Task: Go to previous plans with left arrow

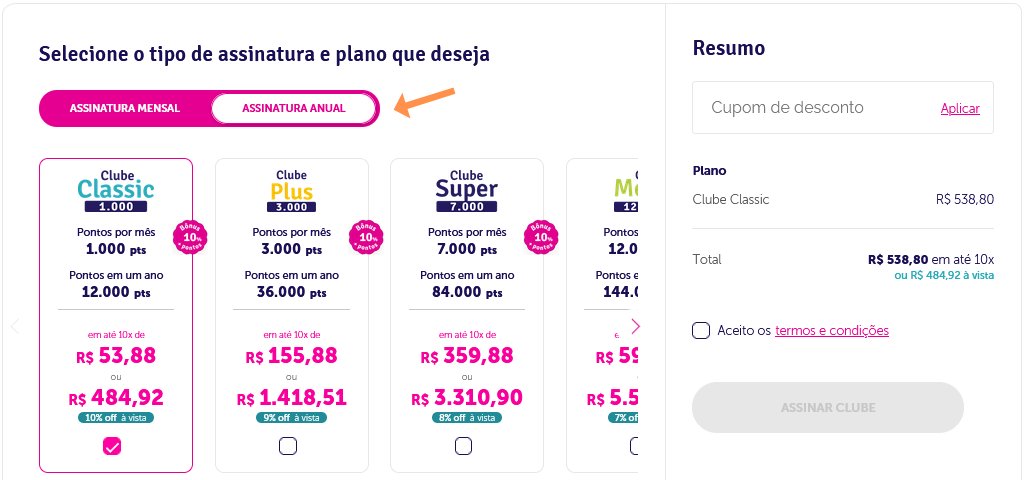Action: tap(14, 326)
